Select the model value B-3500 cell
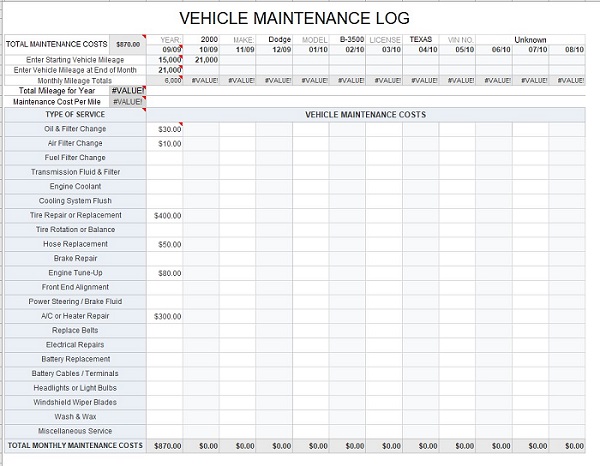 (347, 39)
